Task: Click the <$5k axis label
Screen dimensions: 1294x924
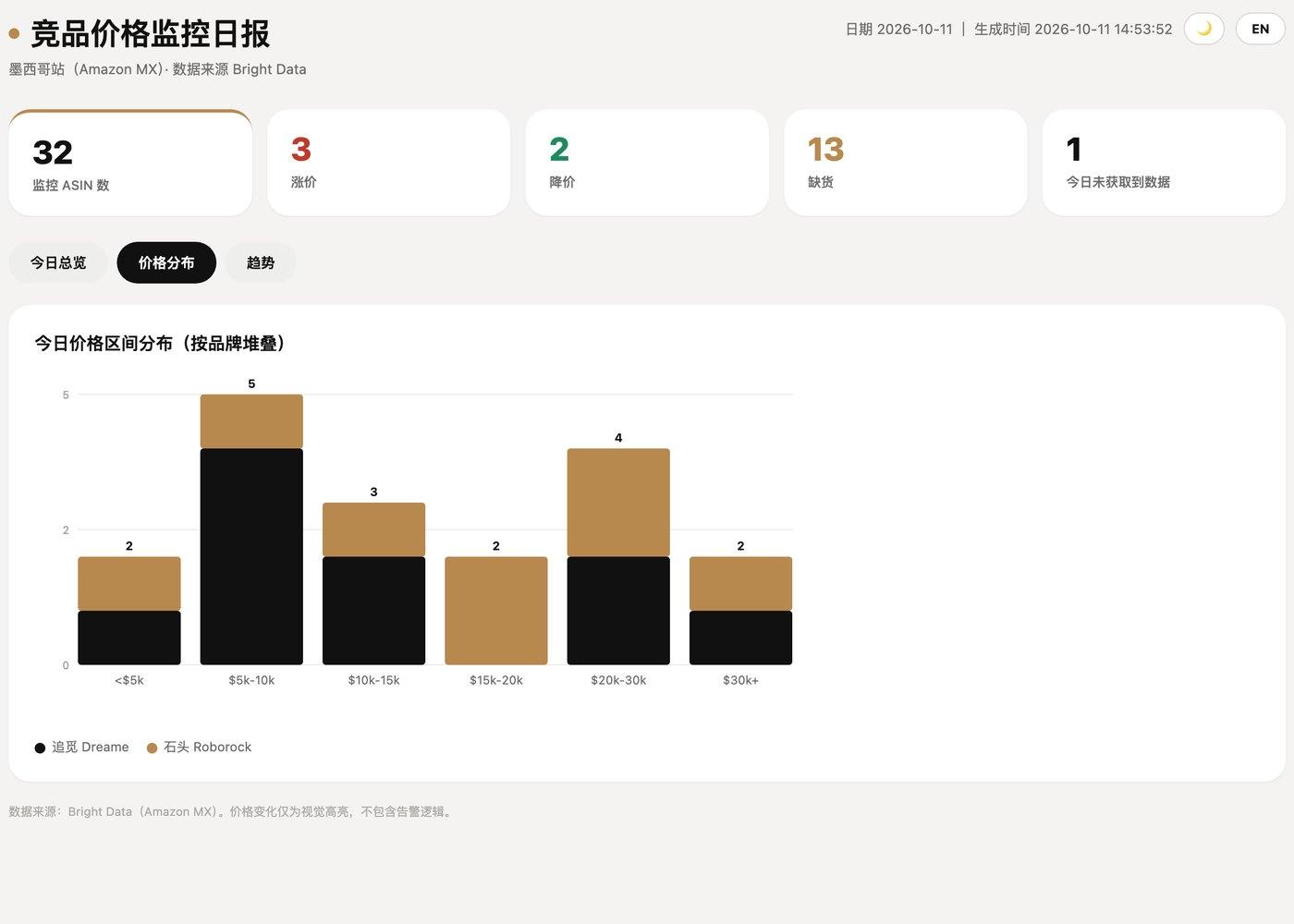Action: [x=129, y=680]
